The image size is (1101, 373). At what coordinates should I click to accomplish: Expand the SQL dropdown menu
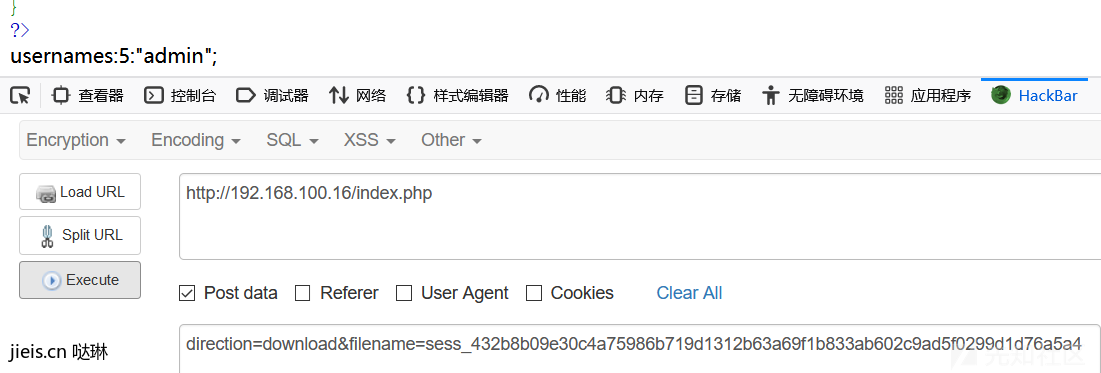[x=292, y=140]
